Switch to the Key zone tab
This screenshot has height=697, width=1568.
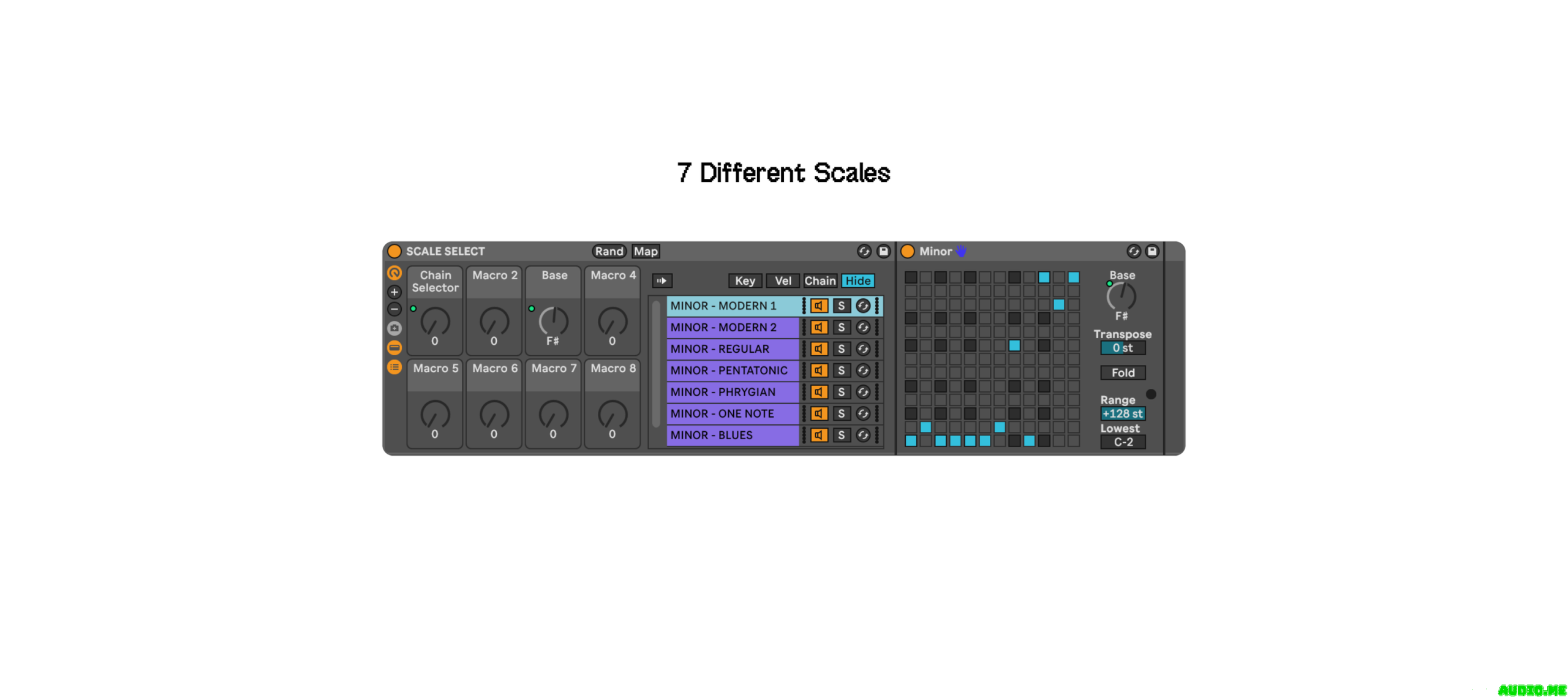[745, 281]
